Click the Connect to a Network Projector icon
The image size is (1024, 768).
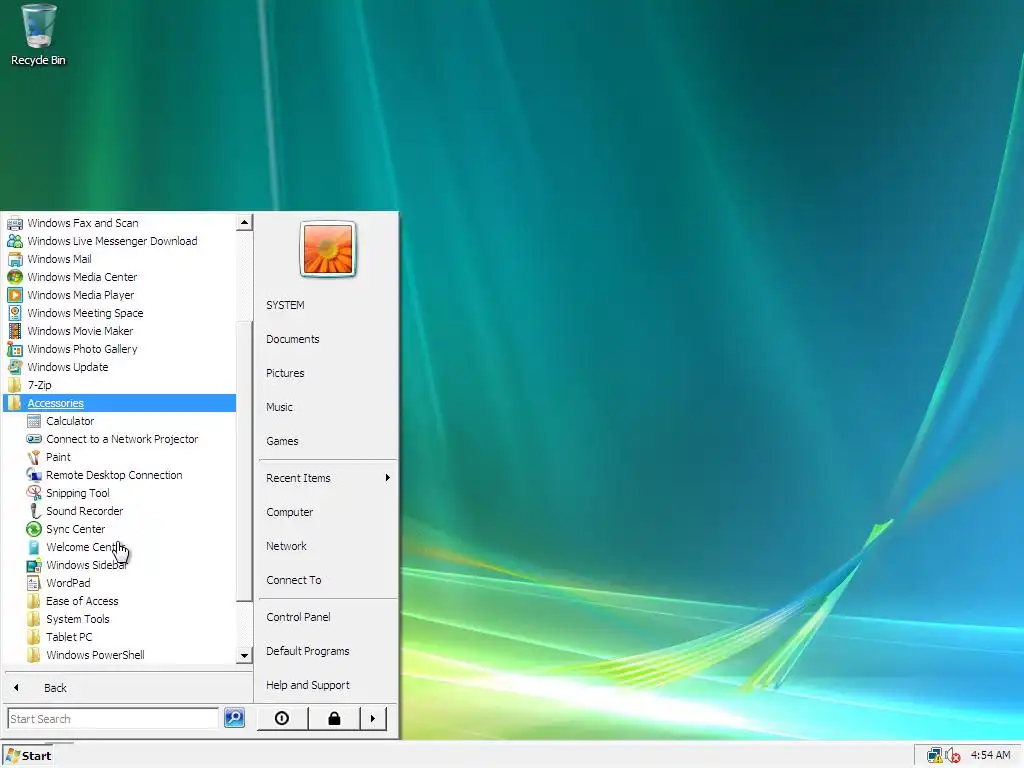pos(34,439)
